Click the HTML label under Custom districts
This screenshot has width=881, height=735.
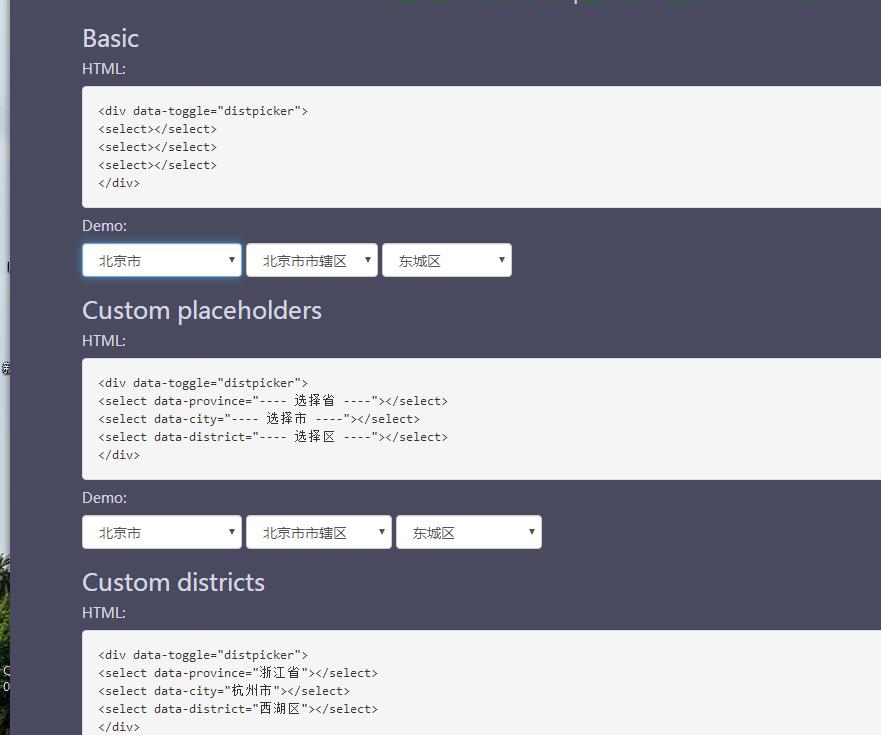[x=104, y=613]
